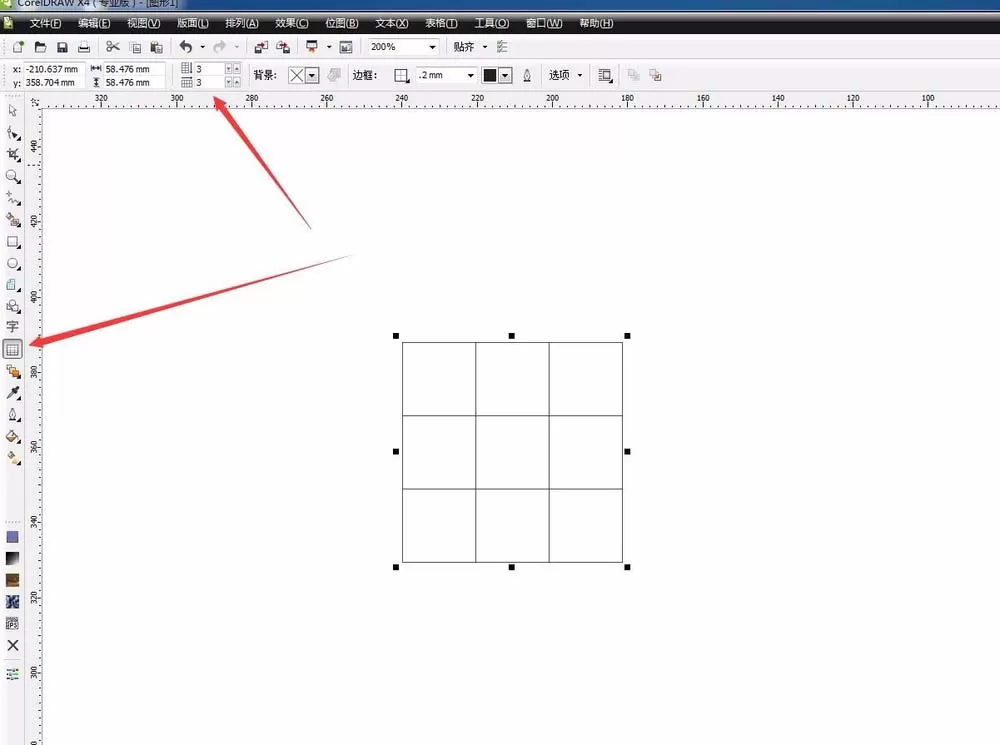The height and width of the screenshot is (745, 1000).
Task: Click the Paste clipboard icon
Action: click(x=156, y=47)
